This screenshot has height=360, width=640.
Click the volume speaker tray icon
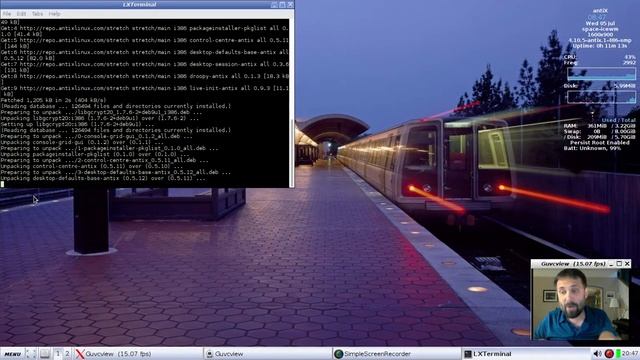point(598,354)
